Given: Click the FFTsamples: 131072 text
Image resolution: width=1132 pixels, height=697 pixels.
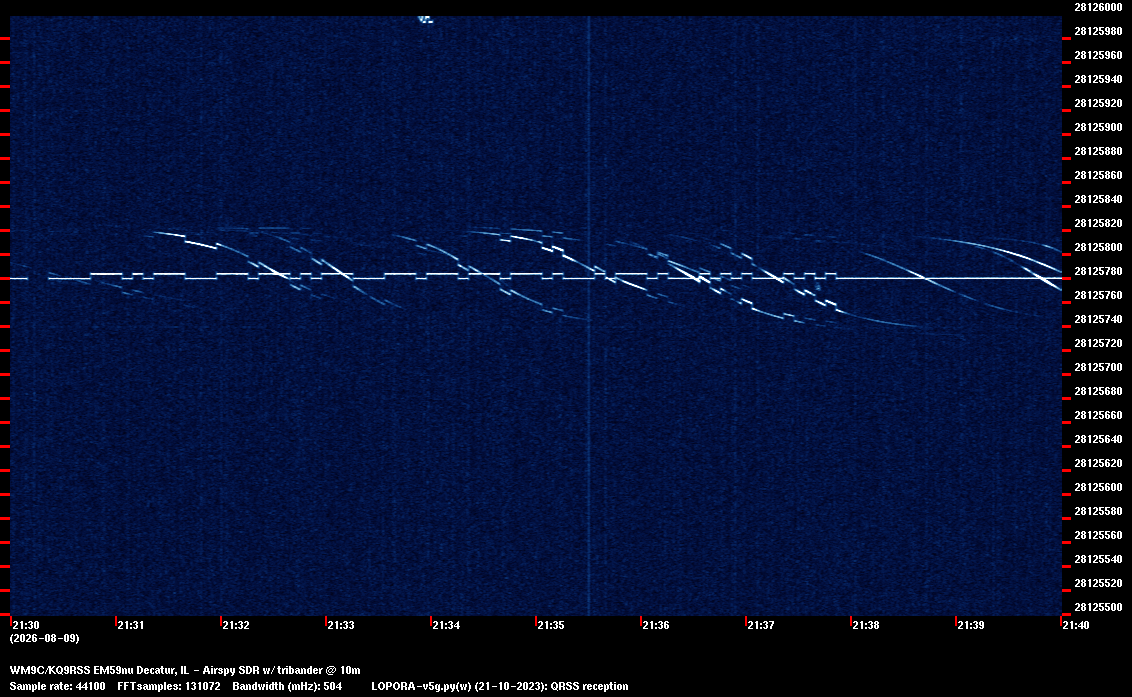Looking at the screenshot, I should click(169, 686).
